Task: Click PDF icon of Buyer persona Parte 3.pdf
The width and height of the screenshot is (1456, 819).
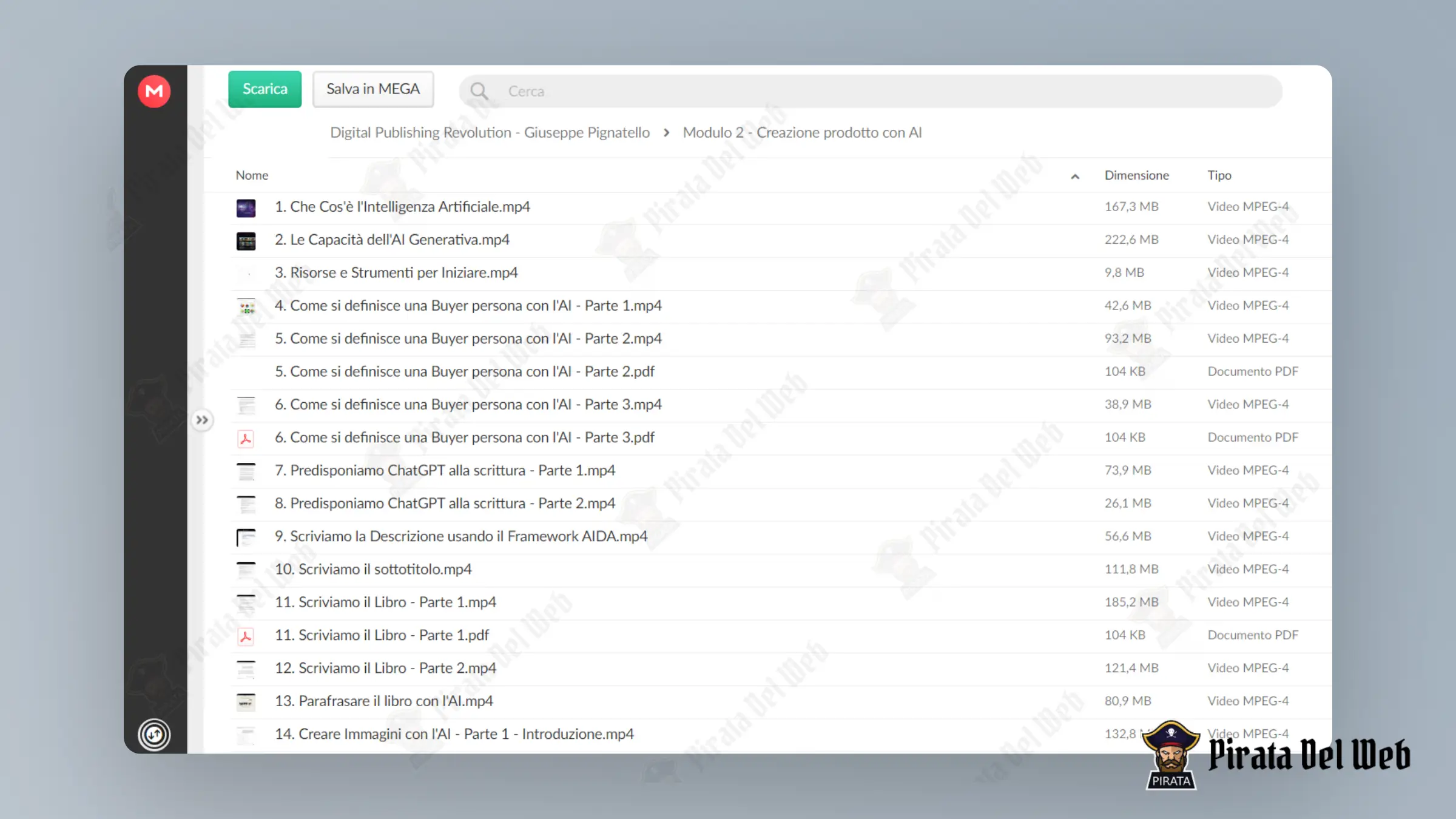Action: 246,439
